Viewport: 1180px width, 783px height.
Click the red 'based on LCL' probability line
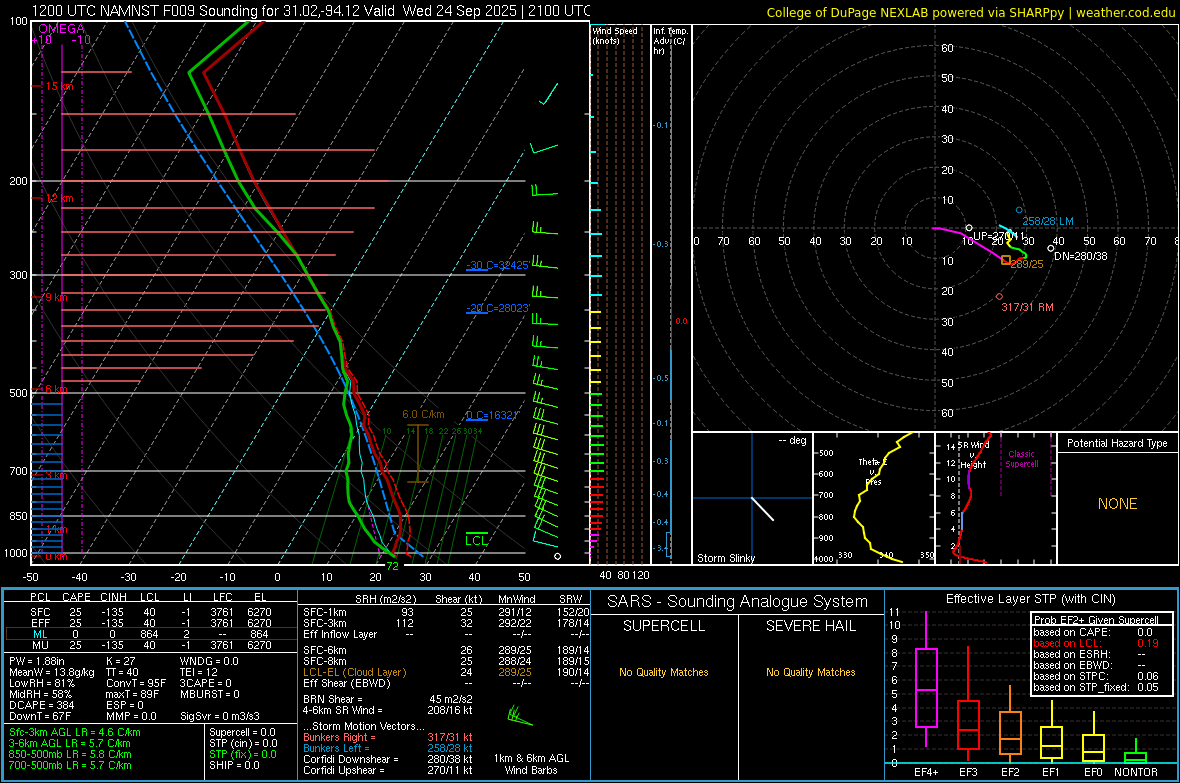(1096, 643)
